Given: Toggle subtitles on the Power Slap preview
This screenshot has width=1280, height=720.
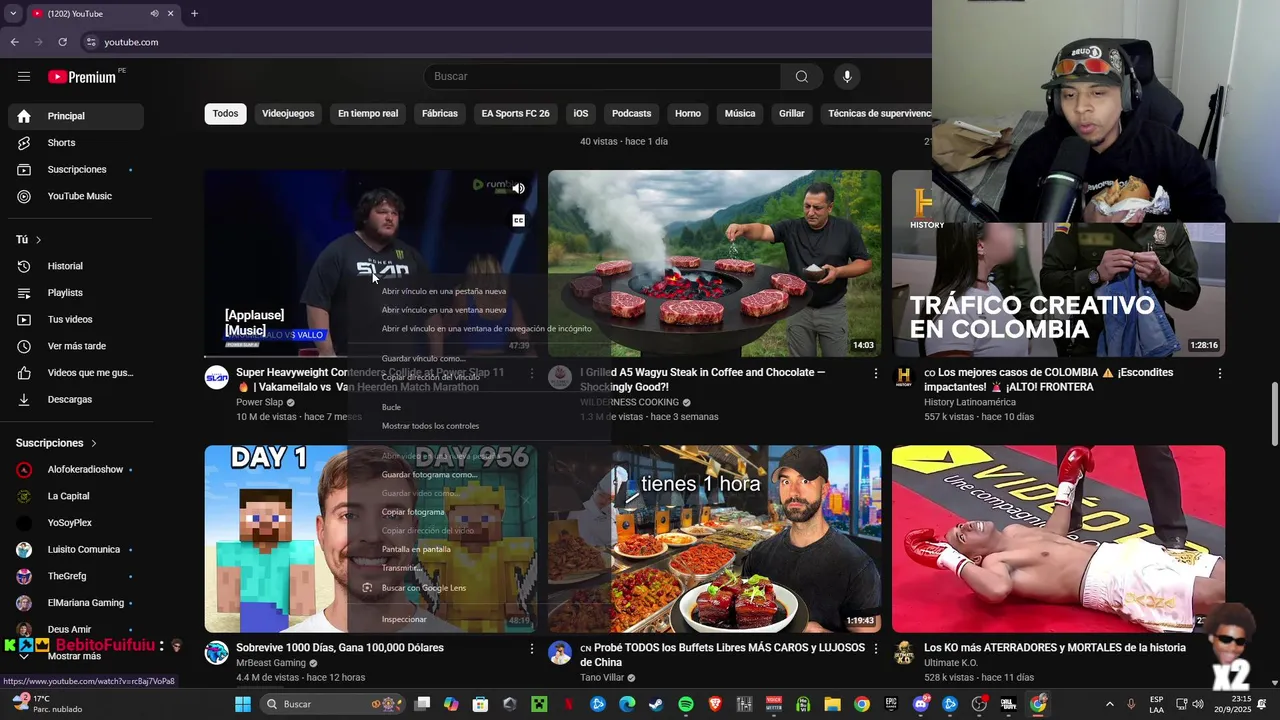Looking at the screenshot, I should tap(519, 221).
